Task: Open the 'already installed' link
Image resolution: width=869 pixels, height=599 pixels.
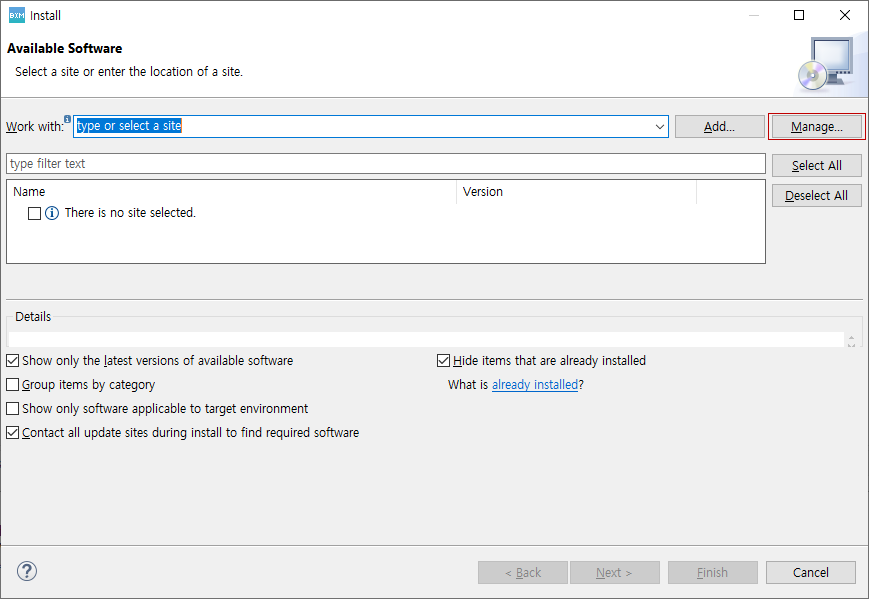Action: click(534, 384)
